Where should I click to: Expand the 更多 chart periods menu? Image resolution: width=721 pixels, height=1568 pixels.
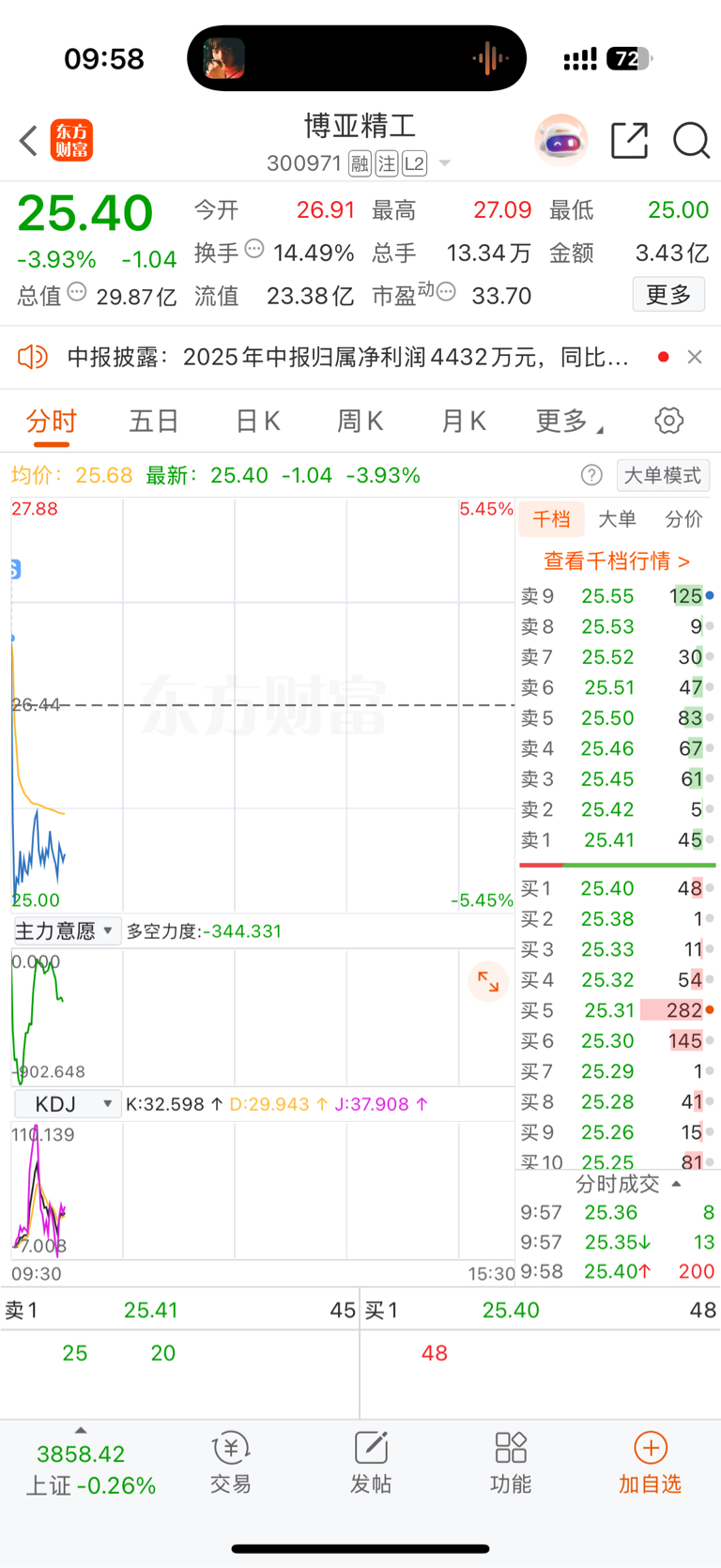pyautogui.click(x=569, y=421)
